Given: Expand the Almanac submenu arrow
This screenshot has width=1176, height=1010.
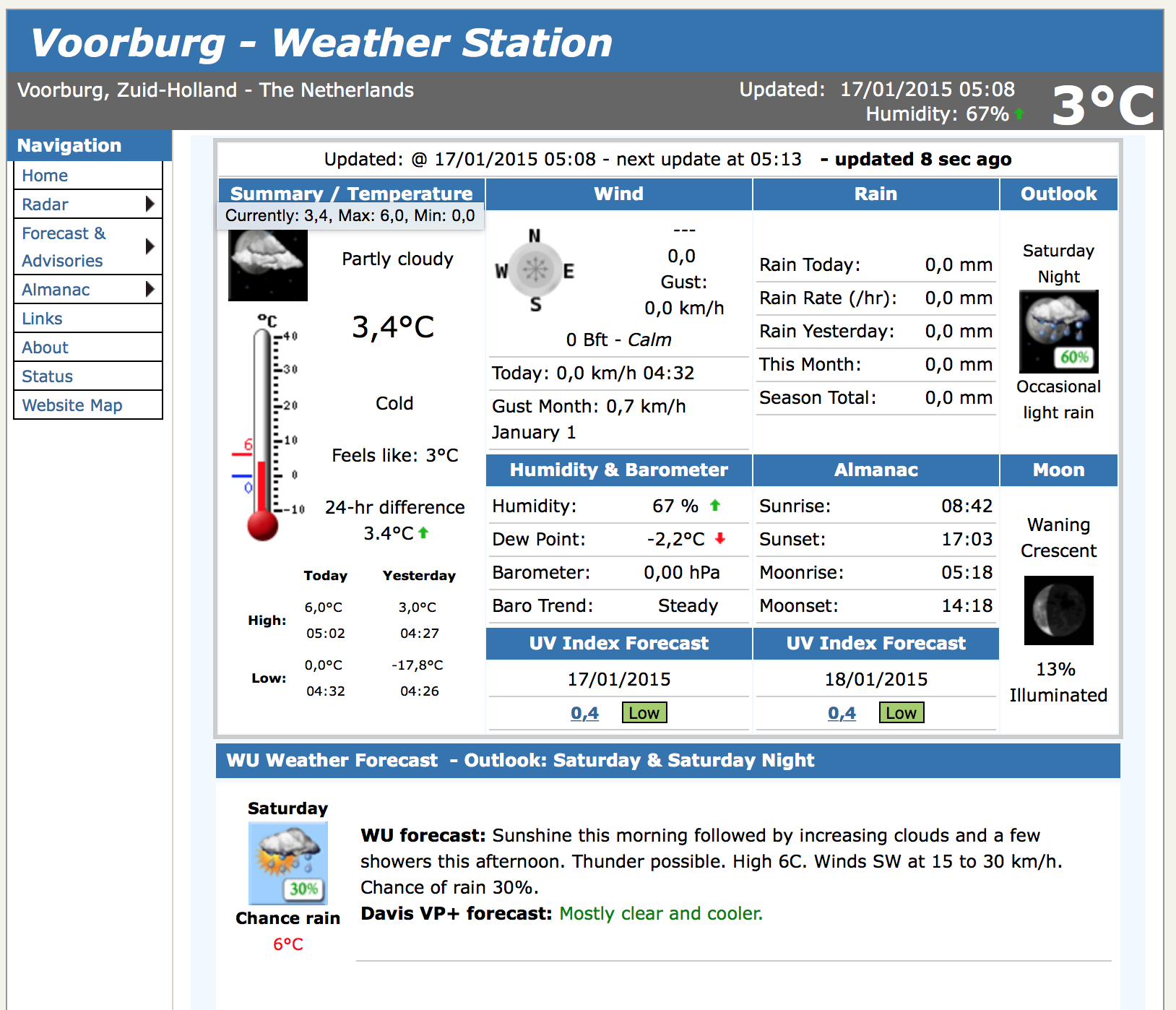Looking at the screenshot, I should (150, 290).
